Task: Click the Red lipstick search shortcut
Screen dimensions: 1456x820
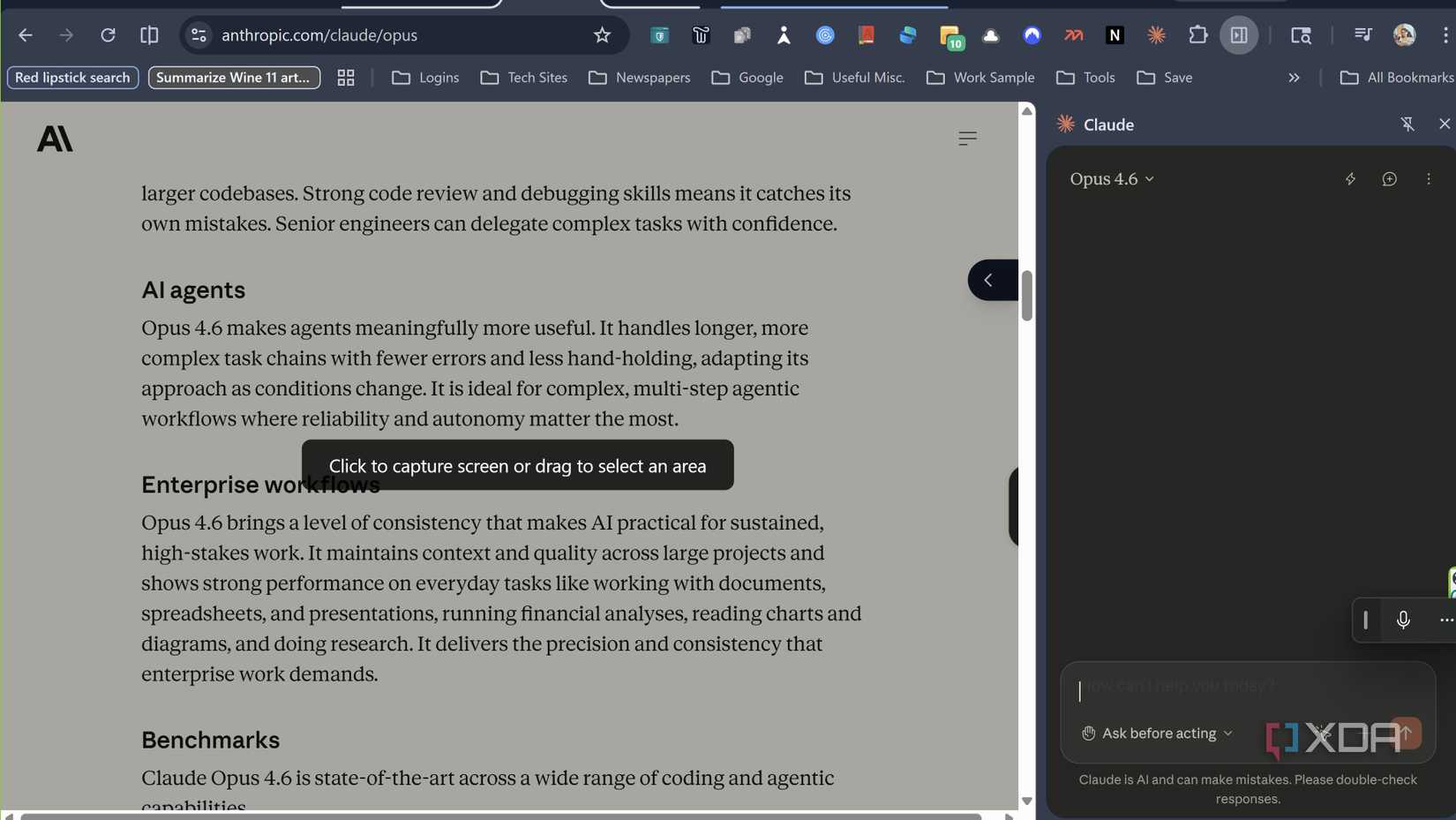Action: coord(72,78)
